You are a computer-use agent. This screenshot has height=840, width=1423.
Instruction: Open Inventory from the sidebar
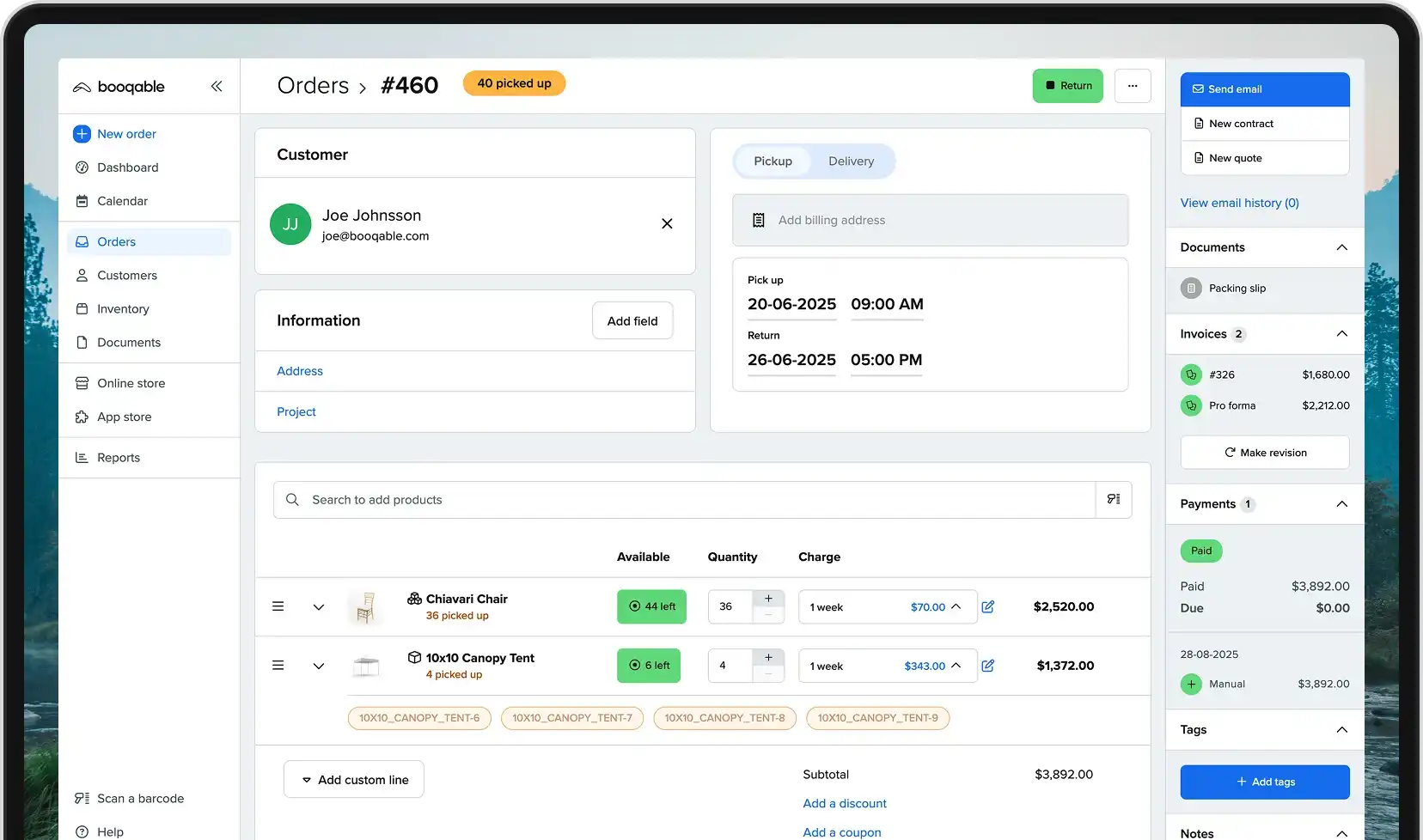coord(122,308)
